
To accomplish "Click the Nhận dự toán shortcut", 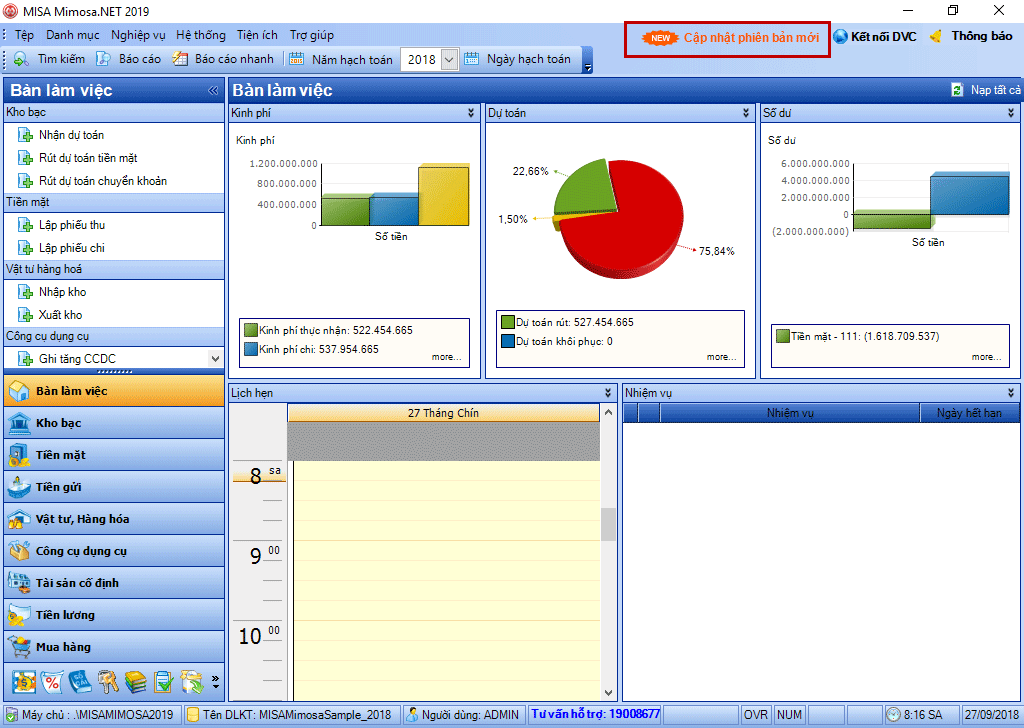I will (x=71, y=135).
